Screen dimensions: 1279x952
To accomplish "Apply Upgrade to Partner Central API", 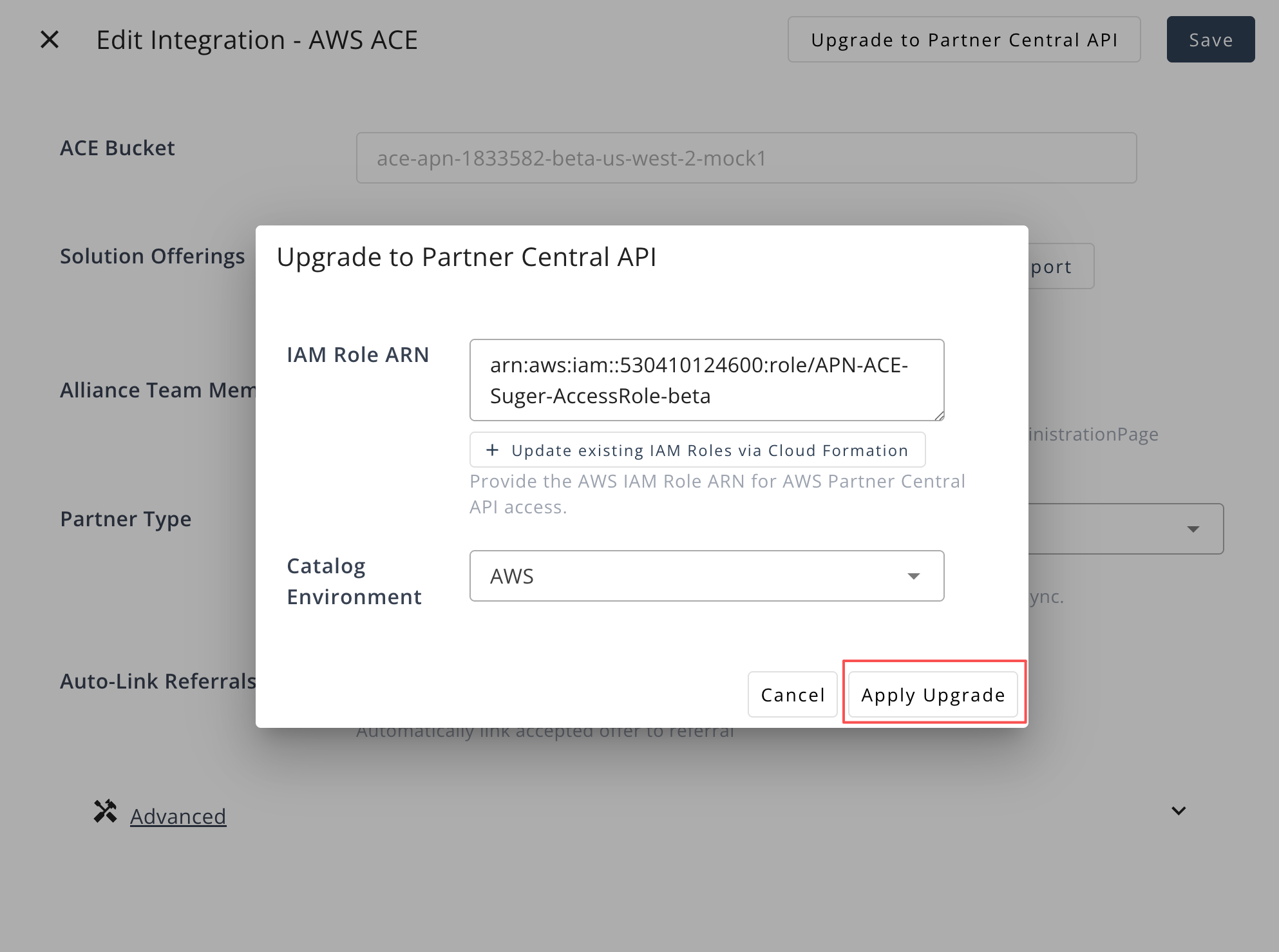I will pyautogui.click(x=933, y=694).
